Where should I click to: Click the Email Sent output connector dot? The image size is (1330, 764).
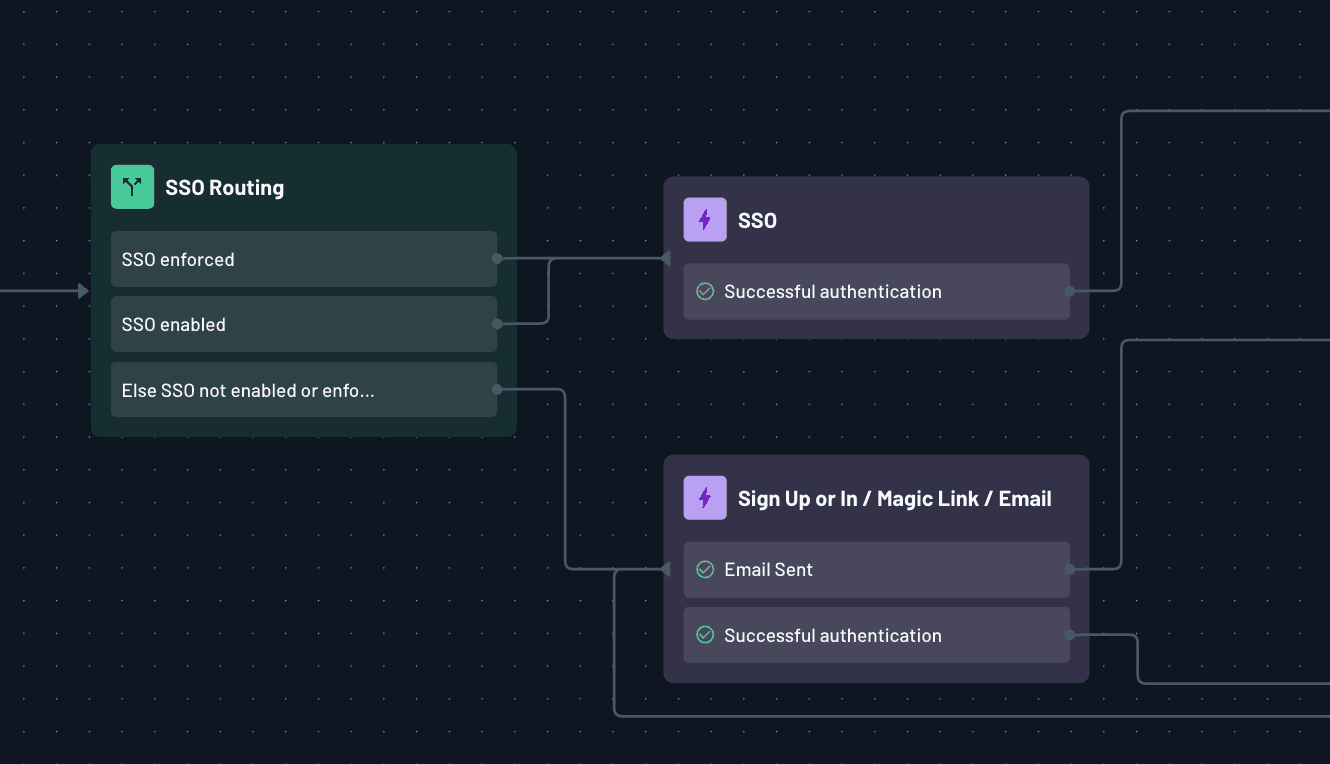[x=1069, y=569]
